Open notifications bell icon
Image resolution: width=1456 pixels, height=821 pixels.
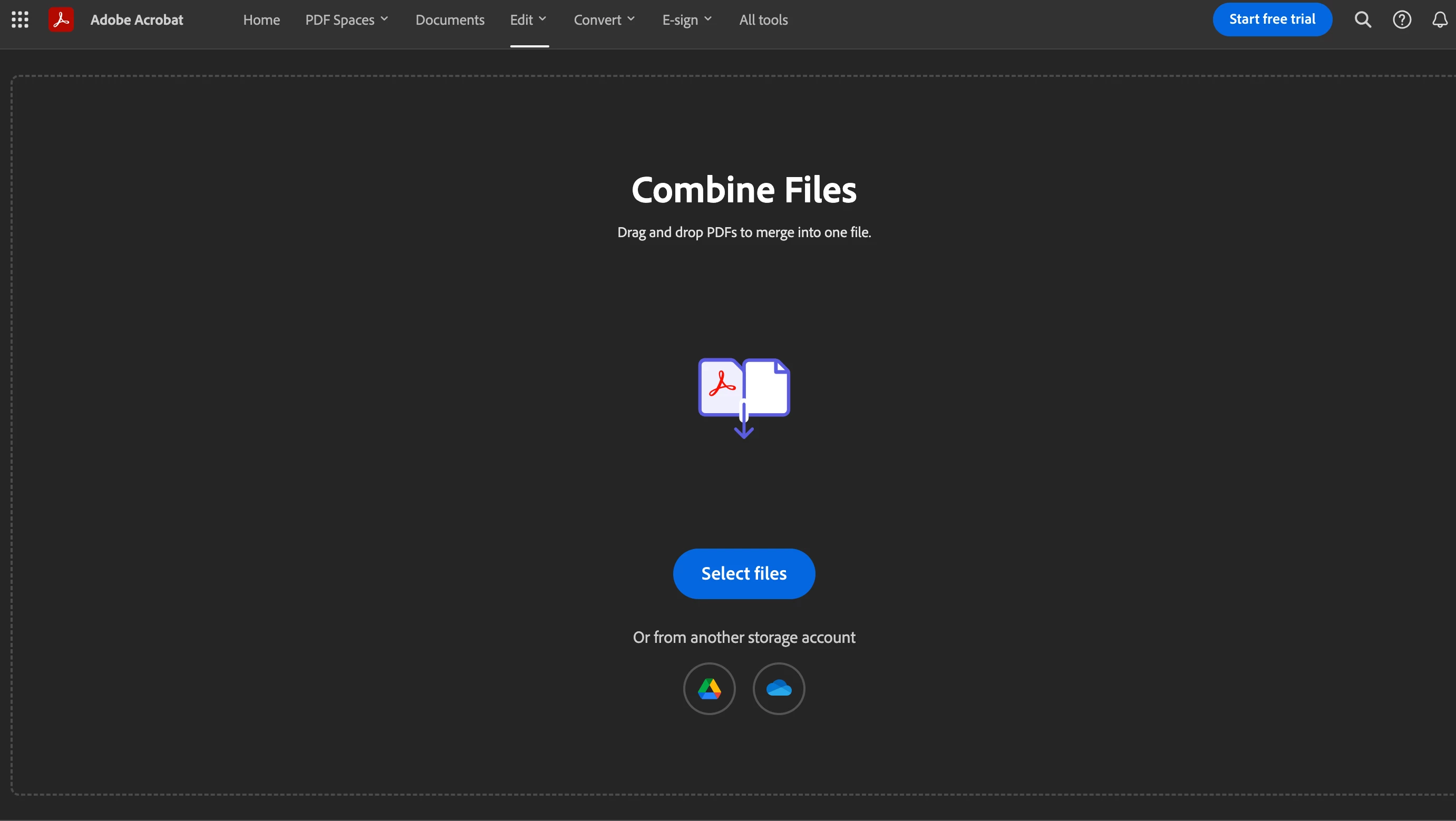coord(1440,20)
